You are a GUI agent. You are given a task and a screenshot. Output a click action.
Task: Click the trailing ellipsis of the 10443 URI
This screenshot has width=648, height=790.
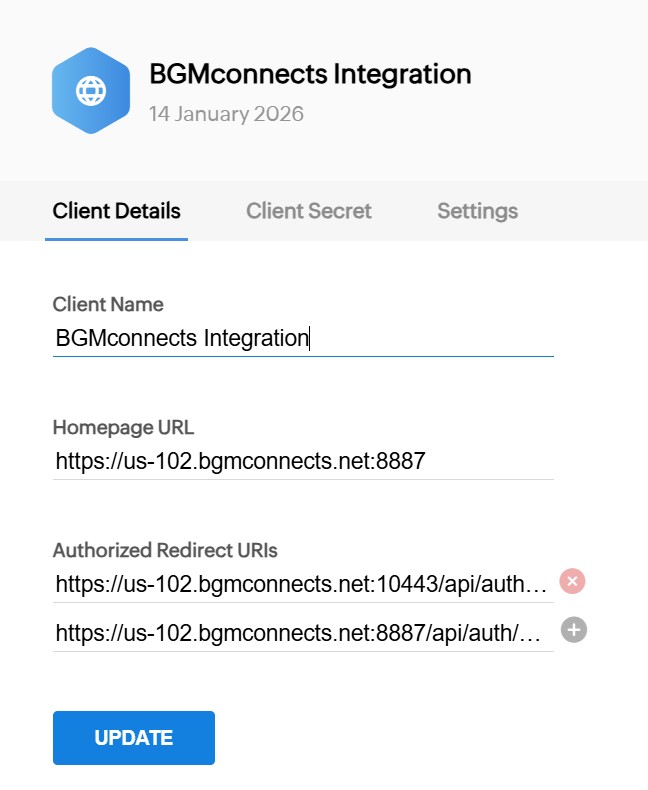click(x=541, y=584)
